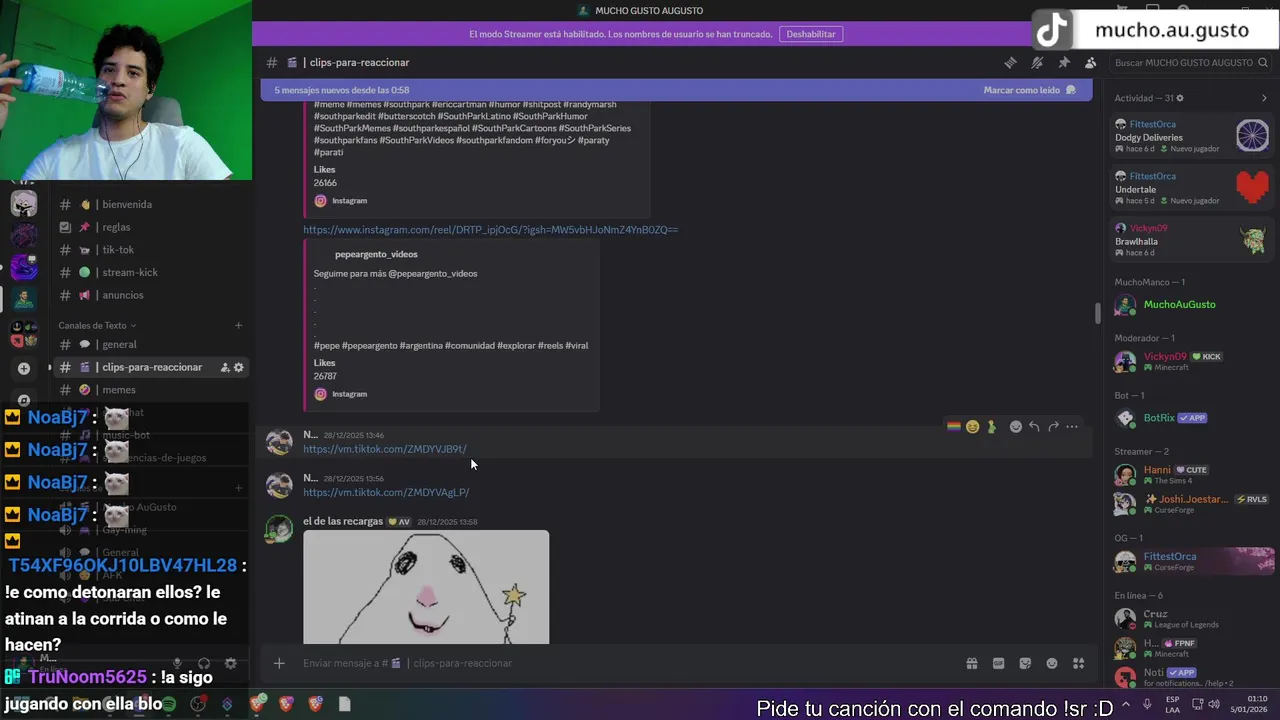Expand the Actividad panel chevron

pyautogui.click(x=1263, y=98)
